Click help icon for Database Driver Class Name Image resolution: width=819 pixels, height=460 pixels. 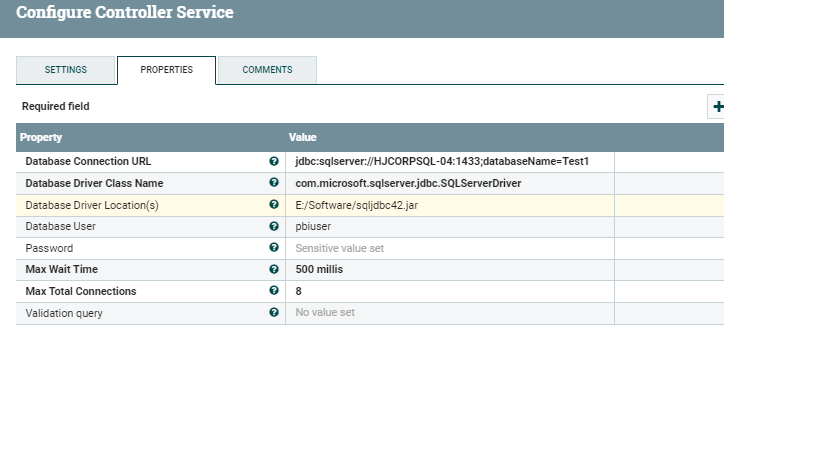coord(274,183)
